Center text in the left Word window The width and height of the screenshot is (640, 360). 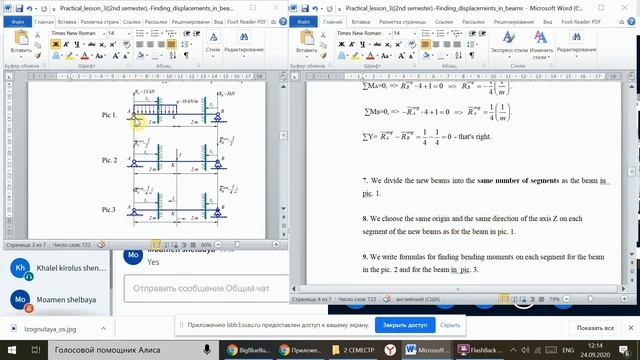pos(150,44)
